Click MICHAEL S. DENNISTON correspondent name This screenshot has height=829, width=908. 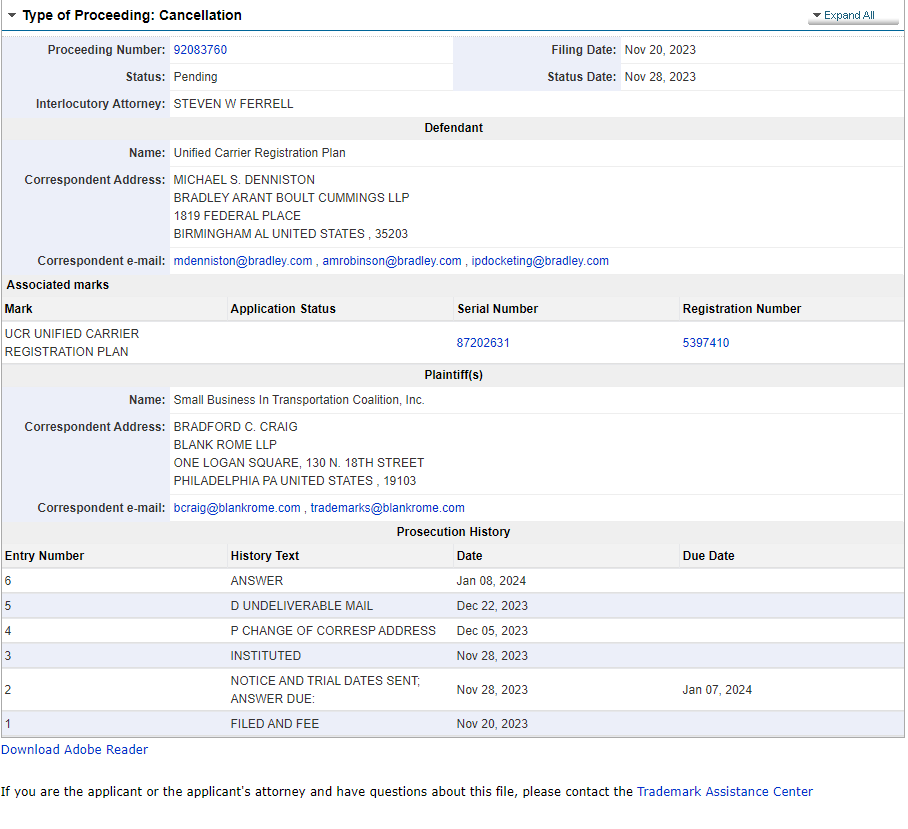point(244,180)
